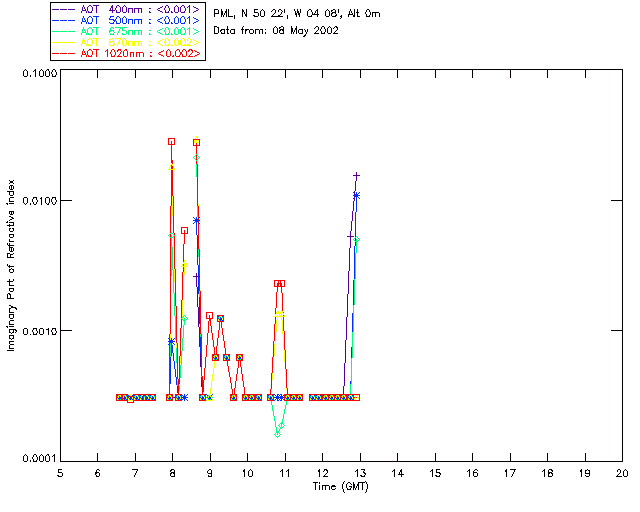Click the x-axis tick label 14
Image resolution: width=640 pixels, height=512 pixels.
398,473
